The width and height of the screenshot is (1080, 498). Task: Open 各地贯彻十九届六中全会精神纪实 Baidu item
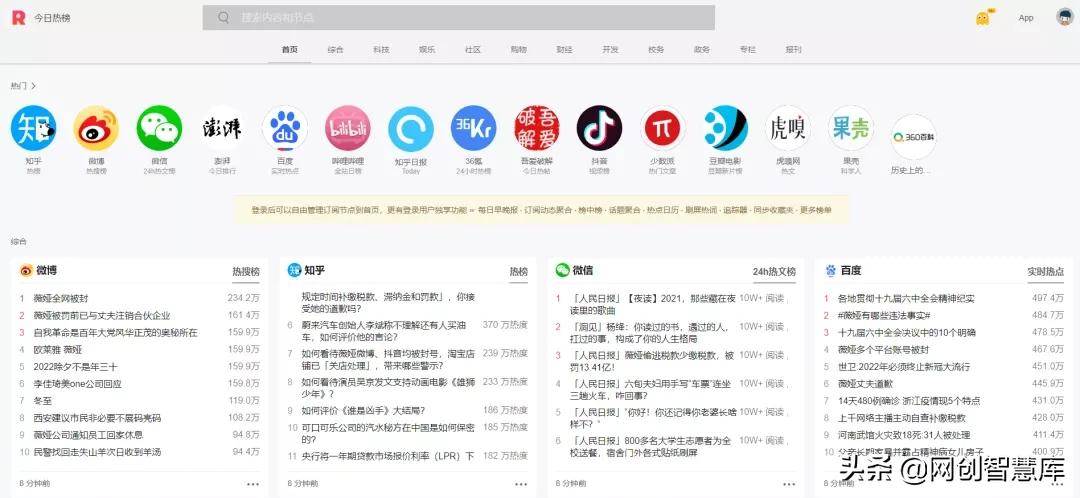906,298
